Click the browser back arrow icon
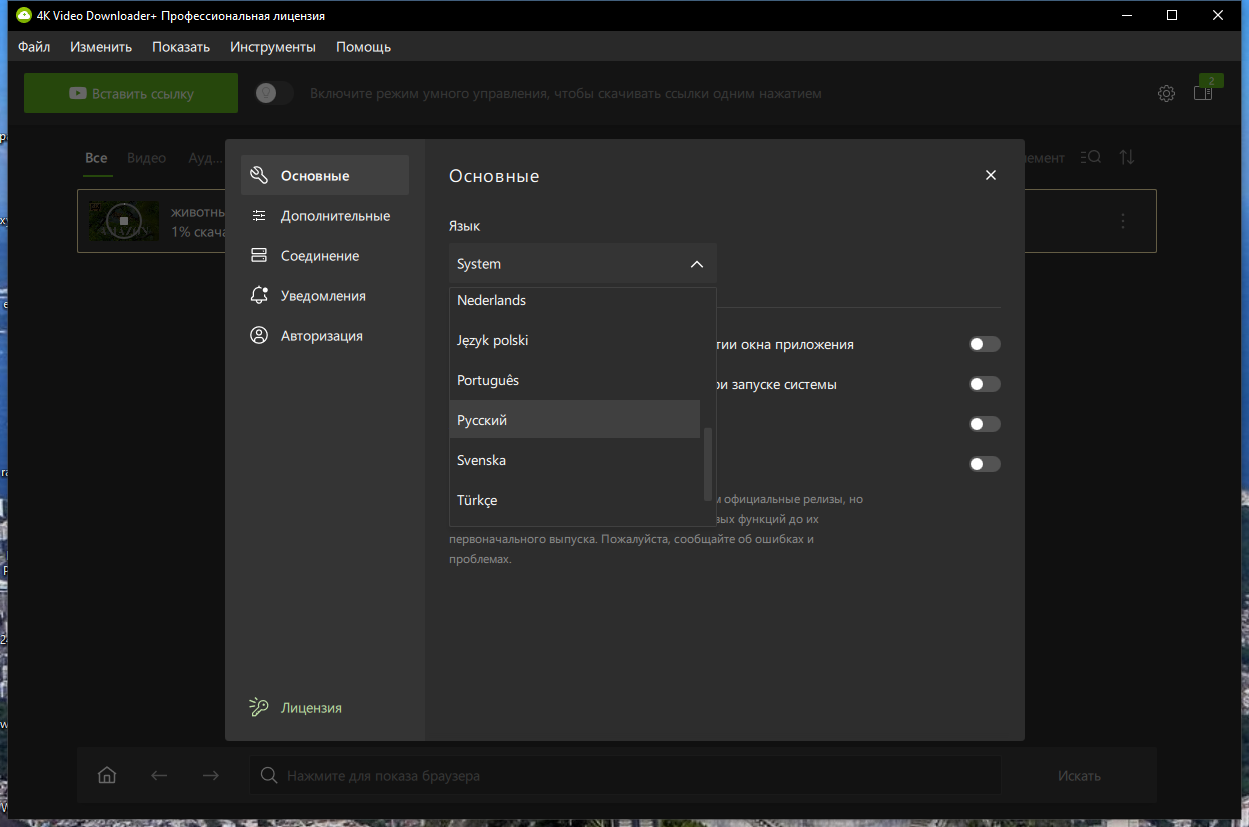Viewport: 1249px width, 827px height. tap(159, 775)
